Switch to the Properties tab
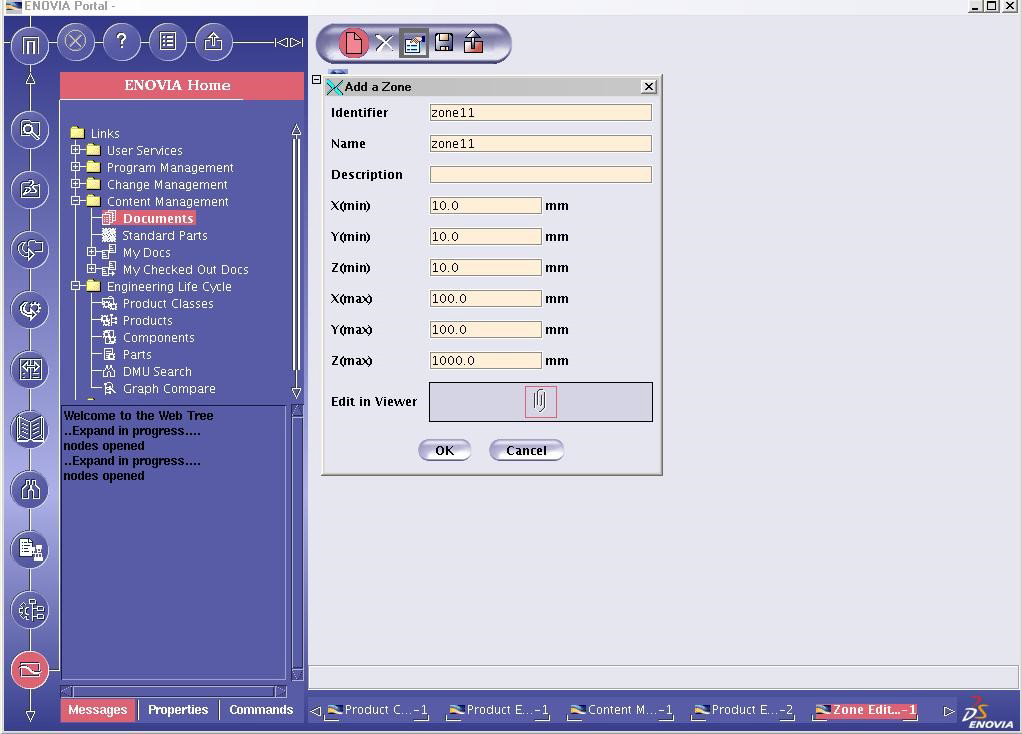The image size is (1022, 734). click(178, 710)
